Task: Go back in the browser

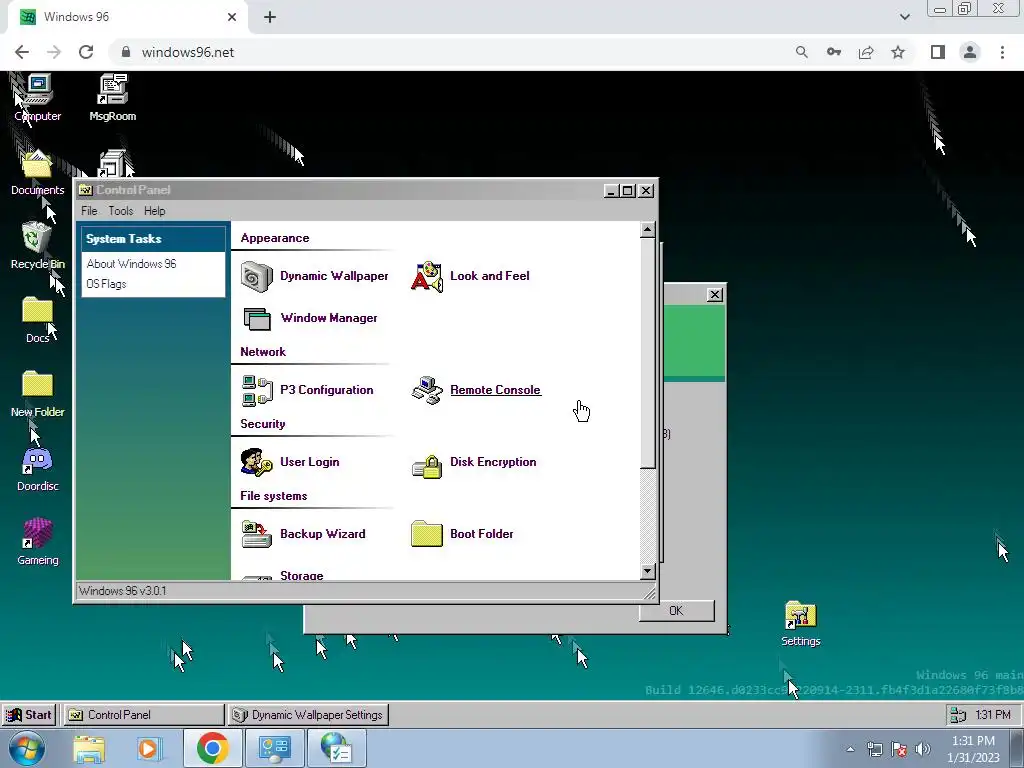Action: tap(22, 52)
